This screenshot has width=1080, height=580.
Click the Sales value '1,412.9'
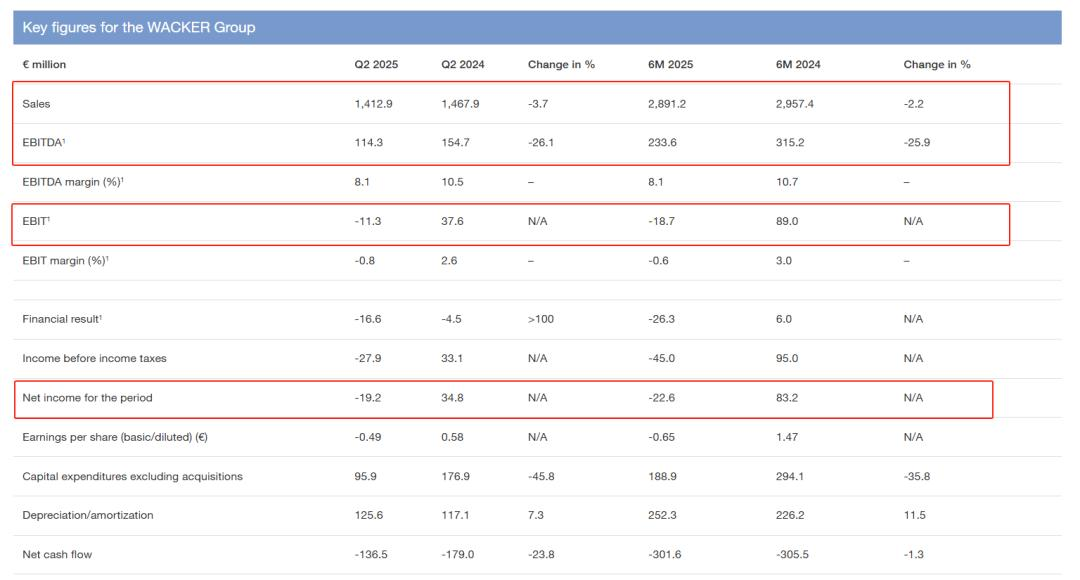tap(373, 104)
